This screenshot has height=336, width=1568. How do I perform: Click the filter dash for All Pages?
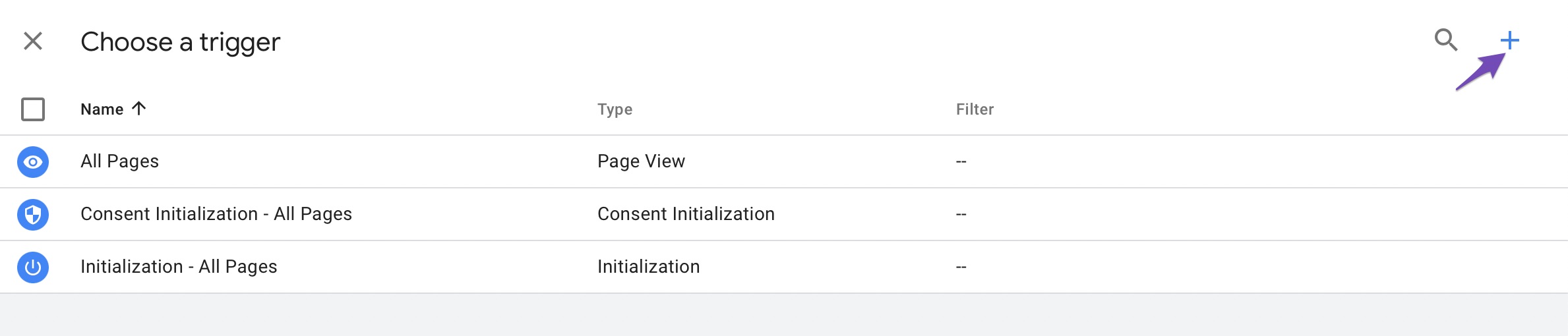tap(961, 162)
